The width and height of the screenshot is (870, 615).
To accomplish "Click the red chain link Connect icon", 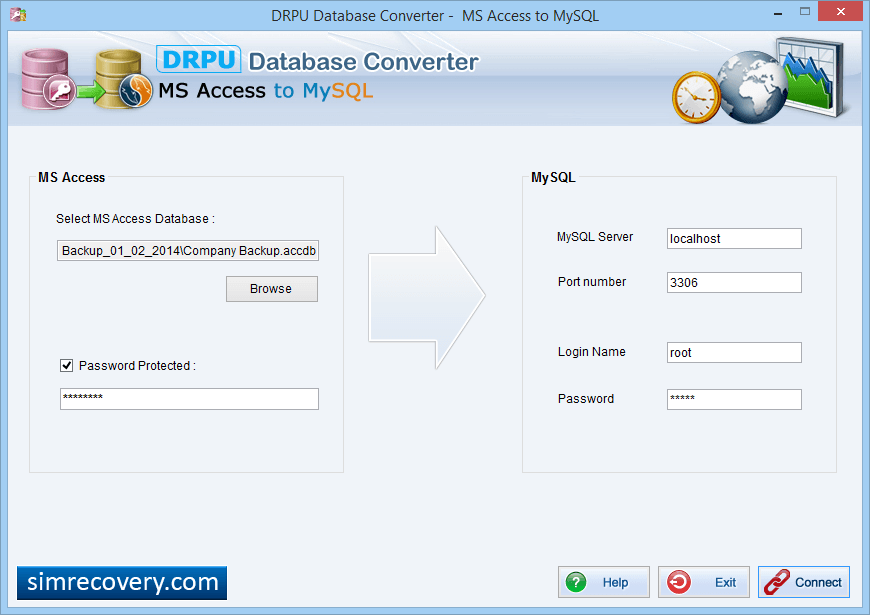I will (x=776, y=582).
